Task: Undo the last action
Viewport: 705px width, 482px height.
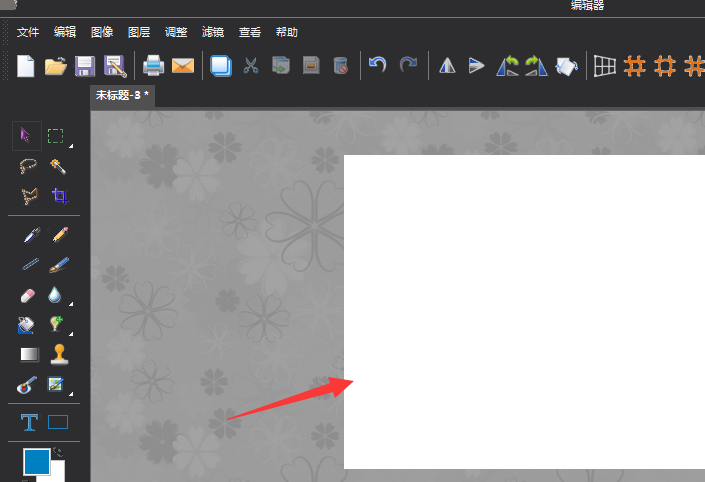Action: coord(378,65)
